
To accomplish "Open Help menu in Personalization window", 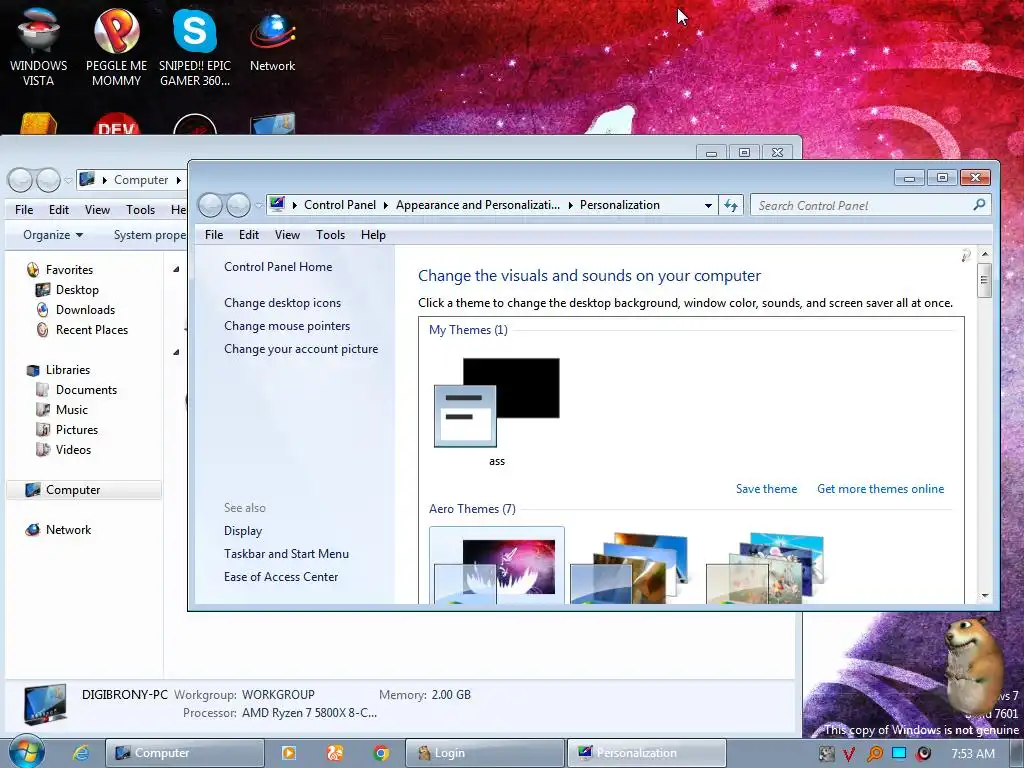I will [373, 235].
